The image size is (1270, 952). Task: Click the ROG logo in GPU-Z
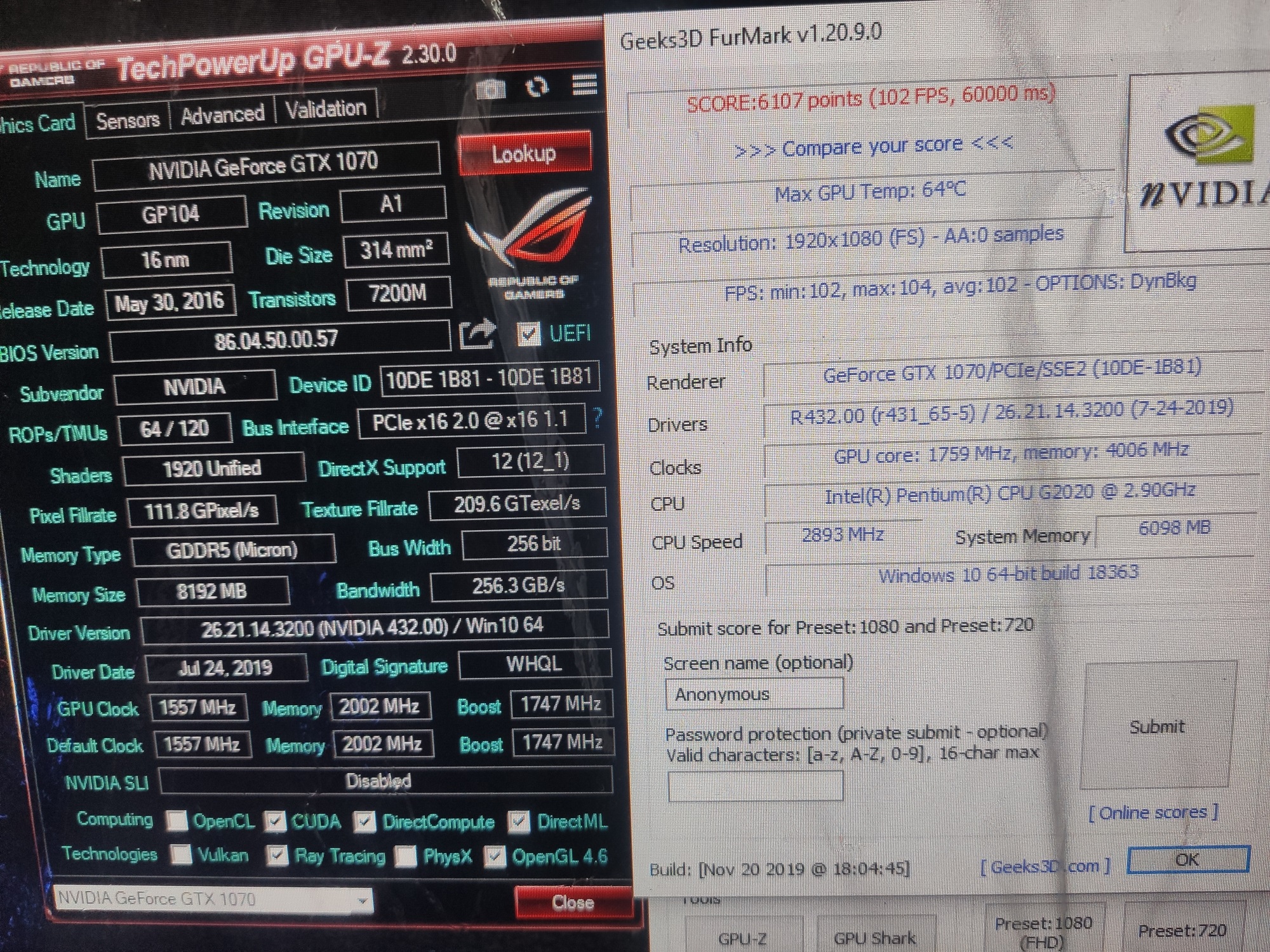529,243
